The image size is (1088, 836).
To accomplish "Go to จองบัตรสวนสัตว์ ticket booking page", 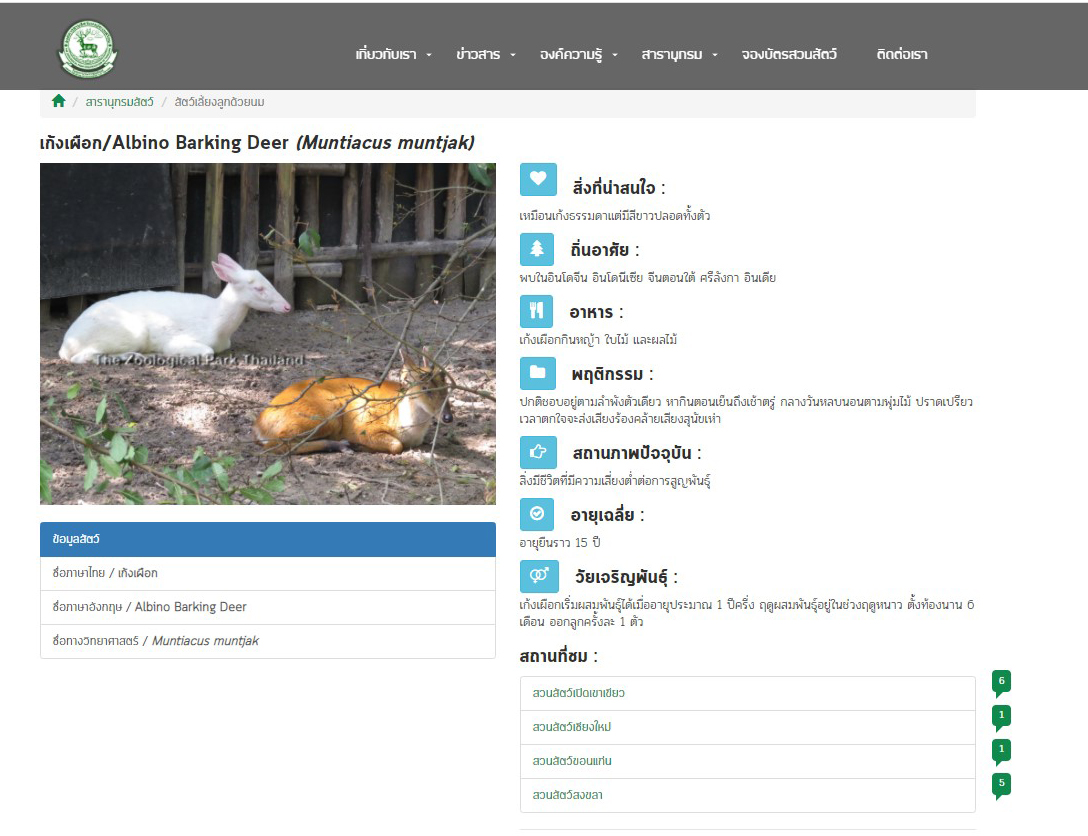I will [x=789, y=55].
